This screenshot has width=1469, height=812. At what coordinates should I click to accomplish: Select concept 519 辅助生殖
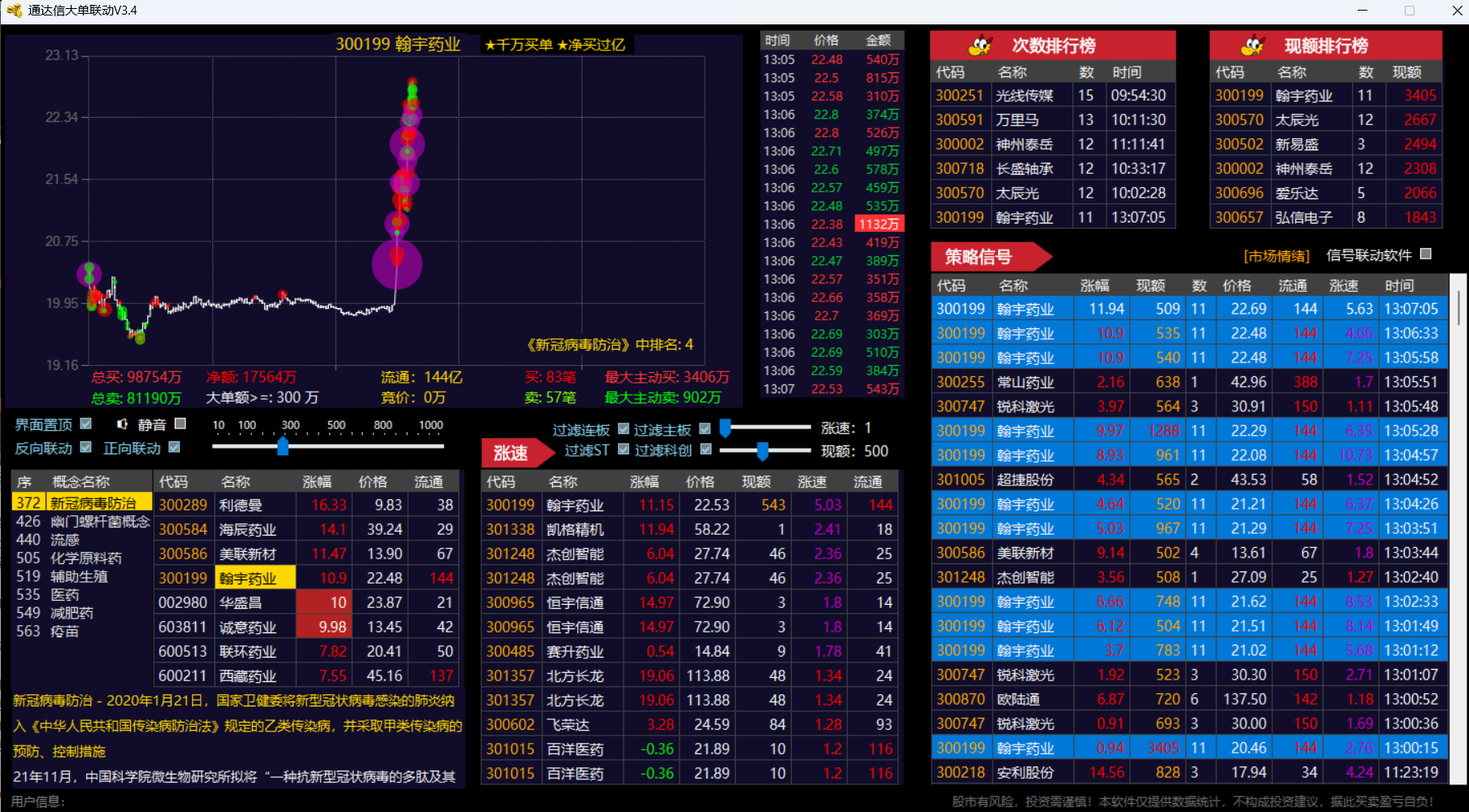[x=82, y=575]
